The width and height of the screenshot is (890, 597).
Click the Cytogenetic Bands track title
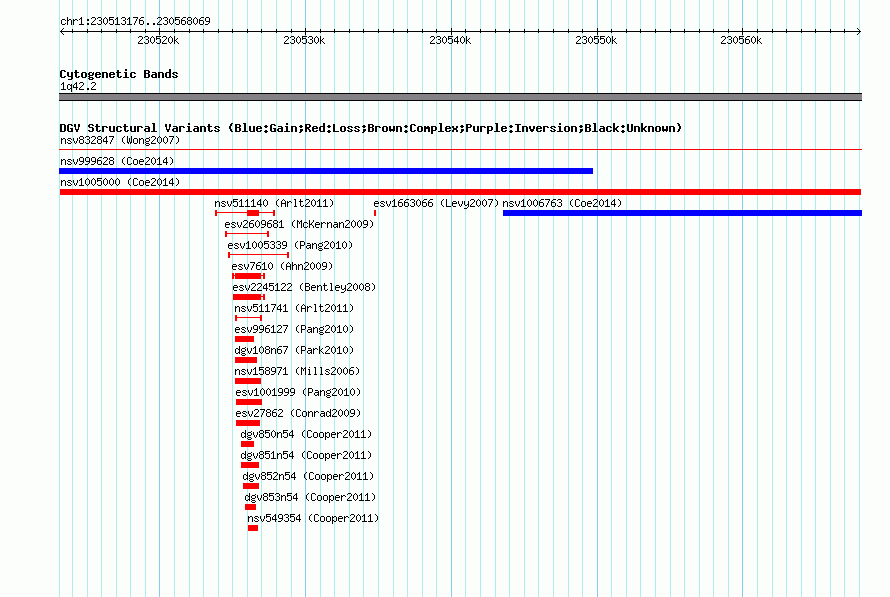(119, 74)
